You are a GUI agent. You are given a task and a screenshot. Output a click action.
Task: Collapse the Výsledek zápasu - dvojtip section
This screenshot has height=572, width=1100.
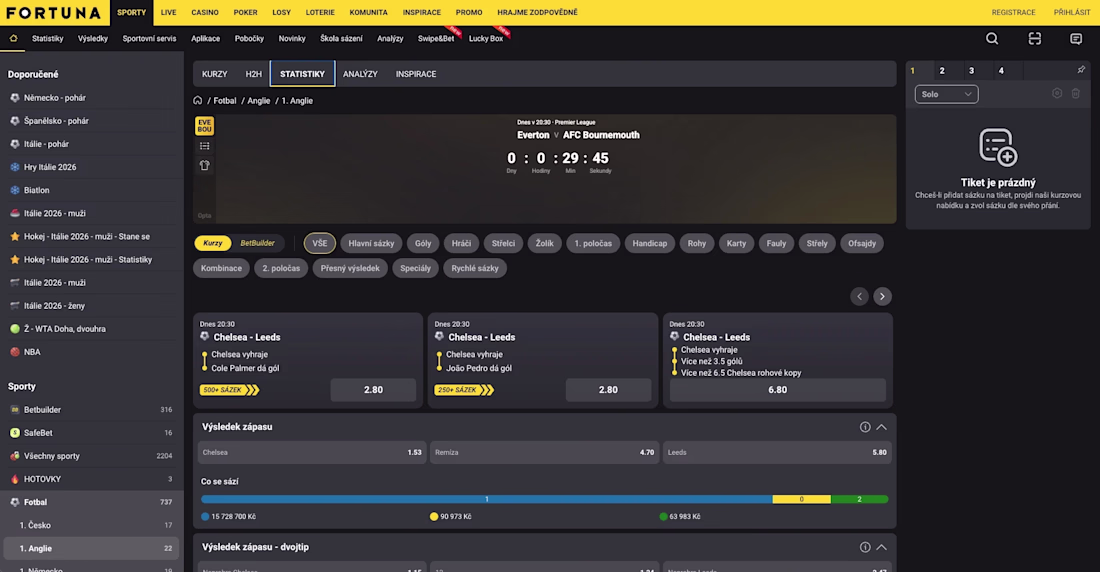coord(882,547)
